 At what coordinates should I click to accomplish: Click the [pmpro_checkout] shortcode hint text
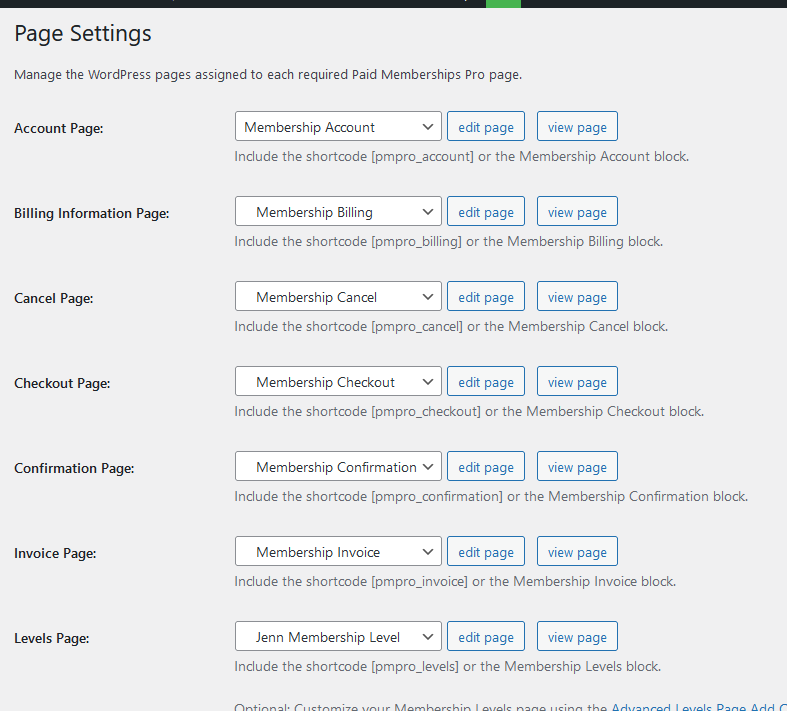469,411
